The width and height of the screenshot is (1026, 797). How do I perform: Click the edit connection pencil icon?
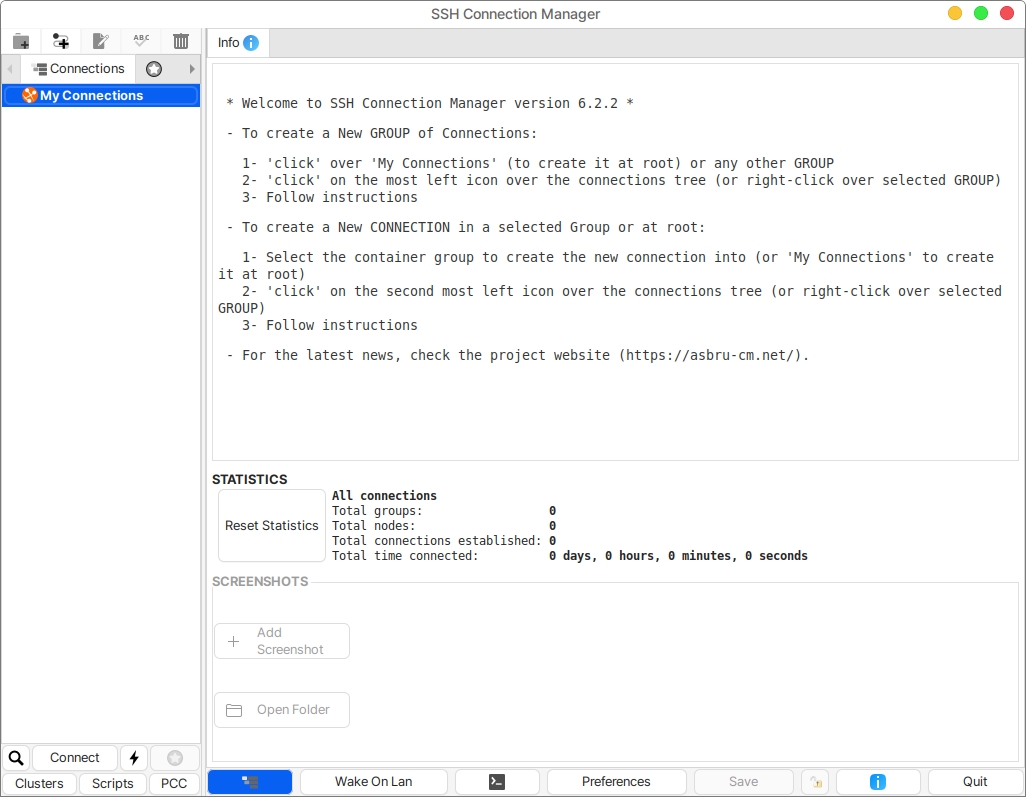[x=100, y=41]
